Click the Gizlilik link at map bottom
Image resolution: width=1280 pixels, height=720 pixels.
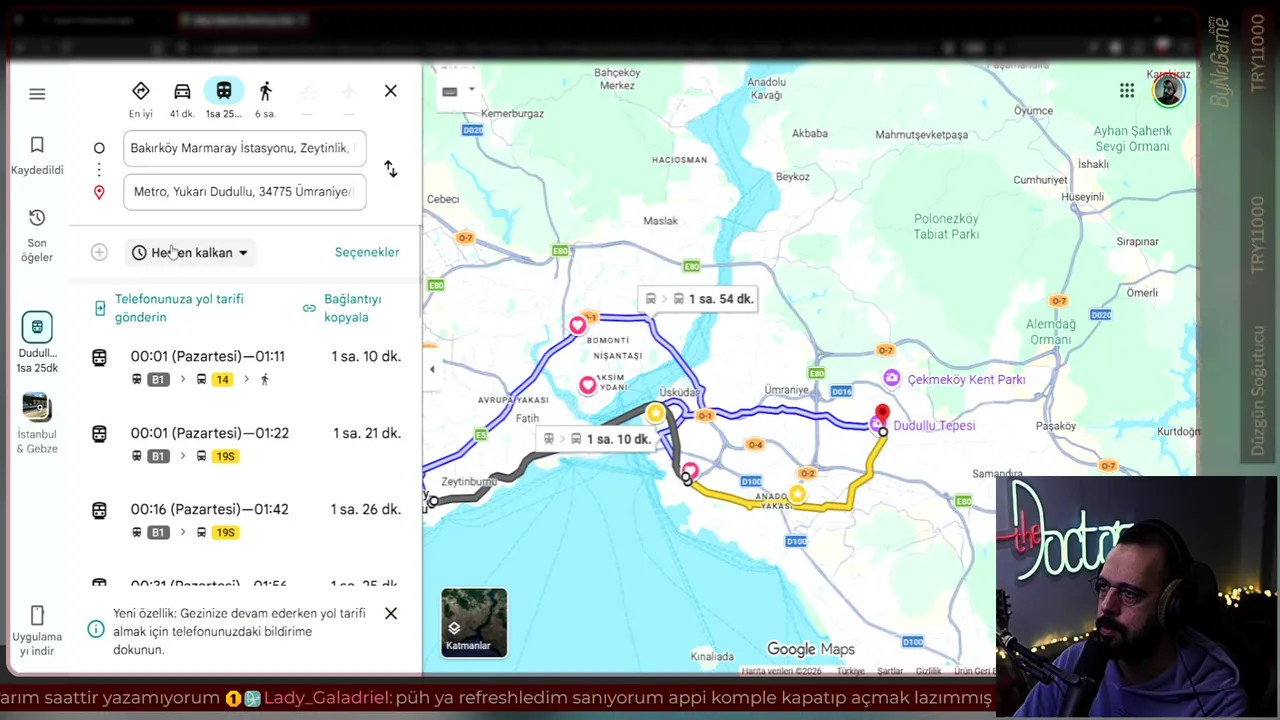point(928,671)
